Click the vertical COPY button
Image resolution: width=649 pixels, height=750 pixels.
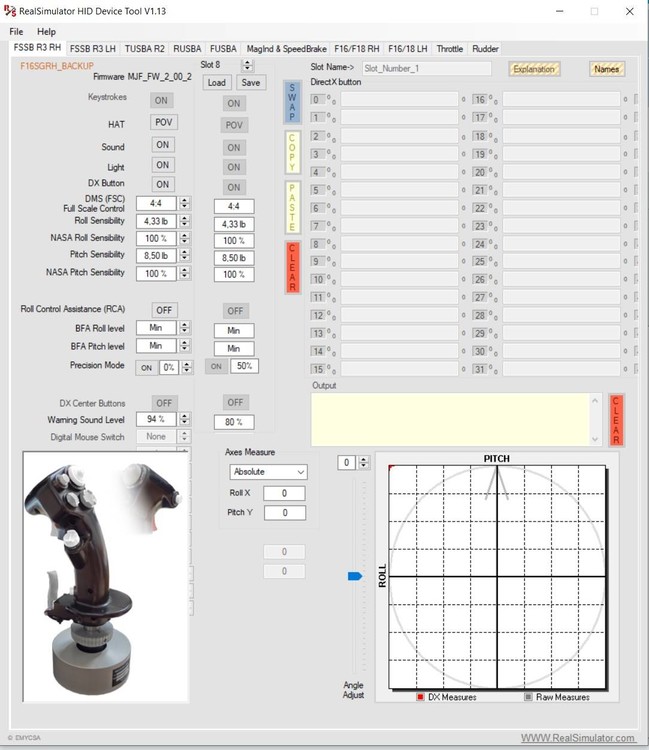click(292, 152)
